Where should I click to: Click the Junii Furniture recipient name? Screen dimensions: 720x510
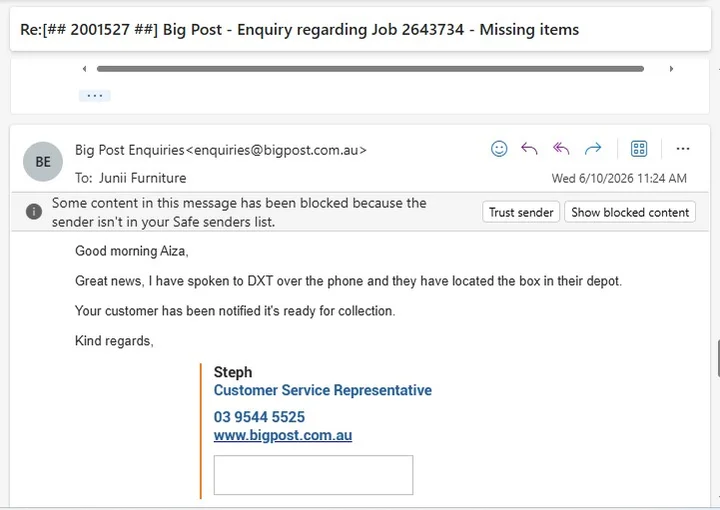[142, 178]
